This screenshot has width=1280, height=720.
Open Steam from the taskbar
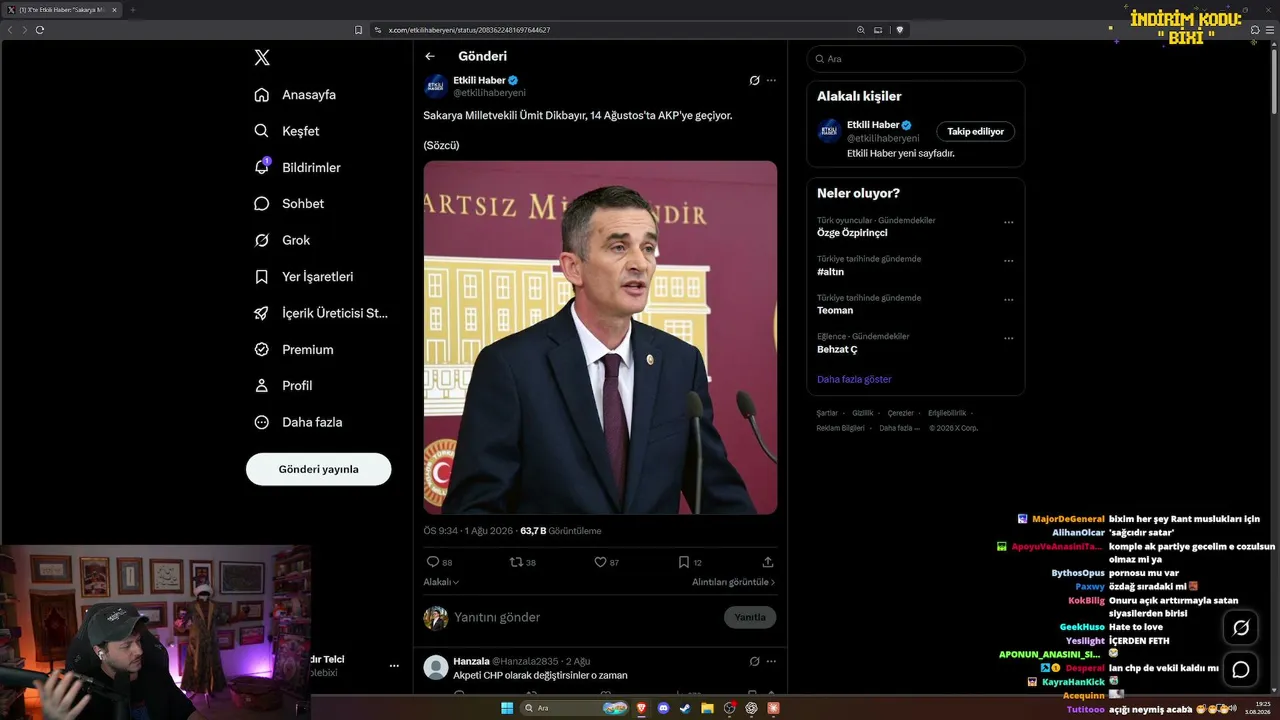click(685, 708)
